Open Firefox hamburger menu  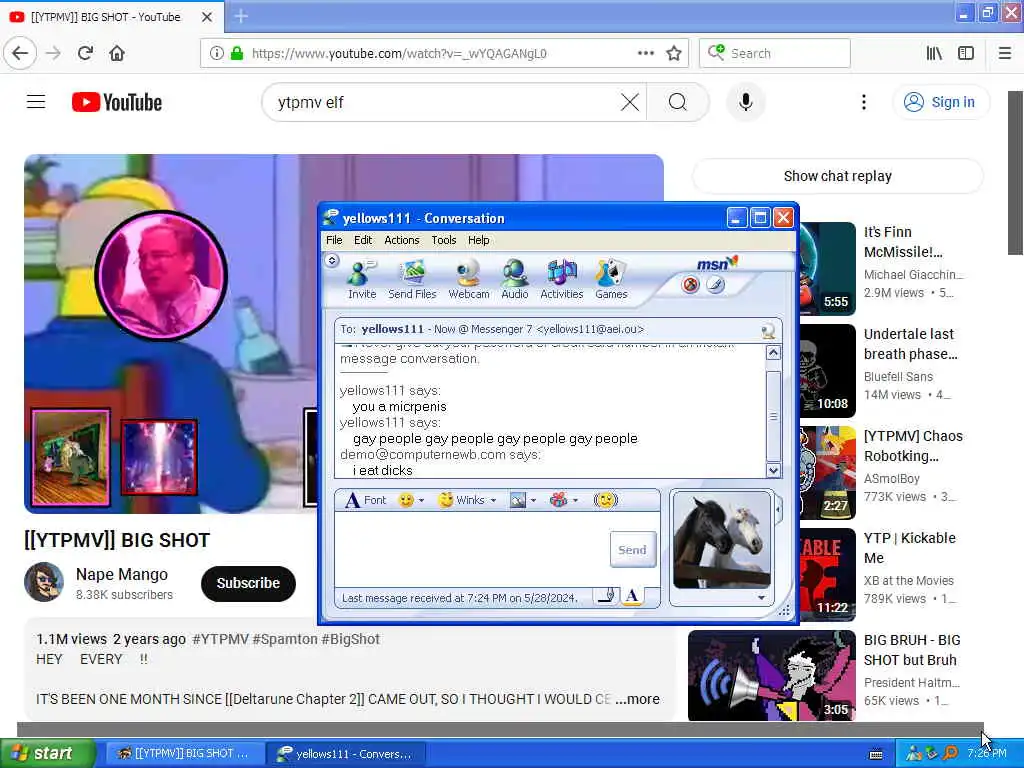pyautogui.click(x=1005, y=53)
